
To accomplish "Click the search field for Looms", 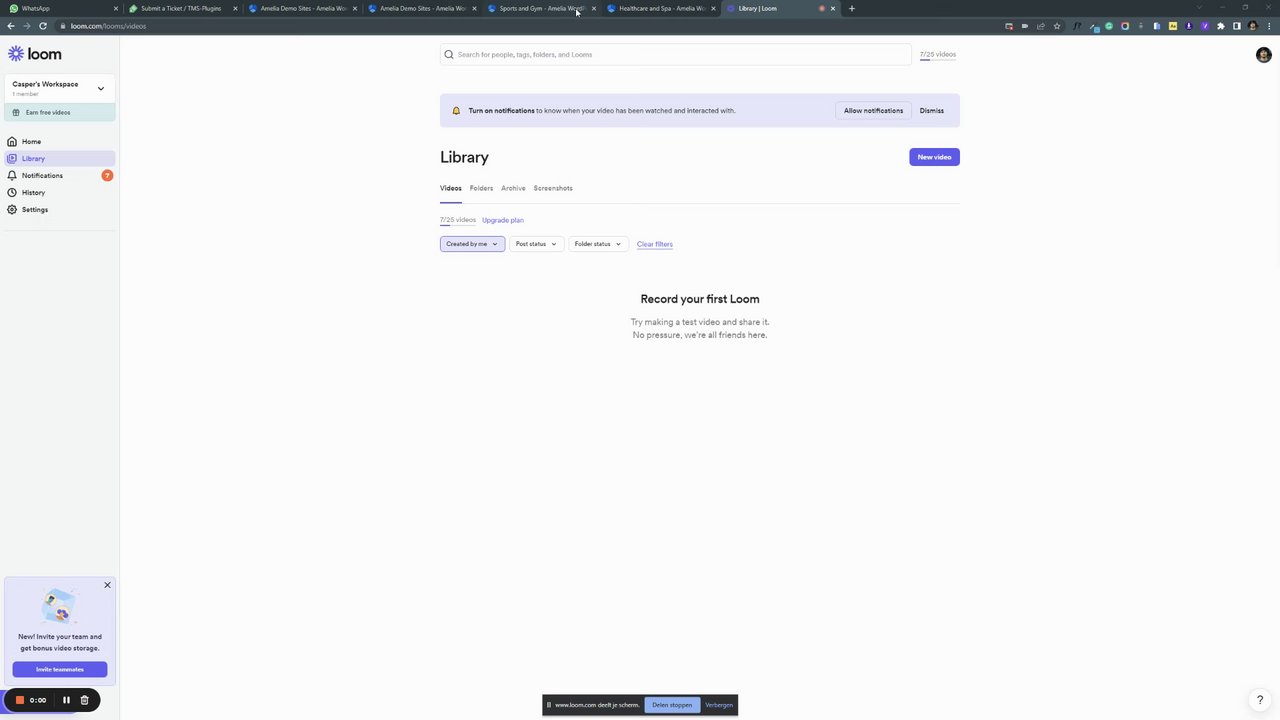I will click(x=676, y=54).
